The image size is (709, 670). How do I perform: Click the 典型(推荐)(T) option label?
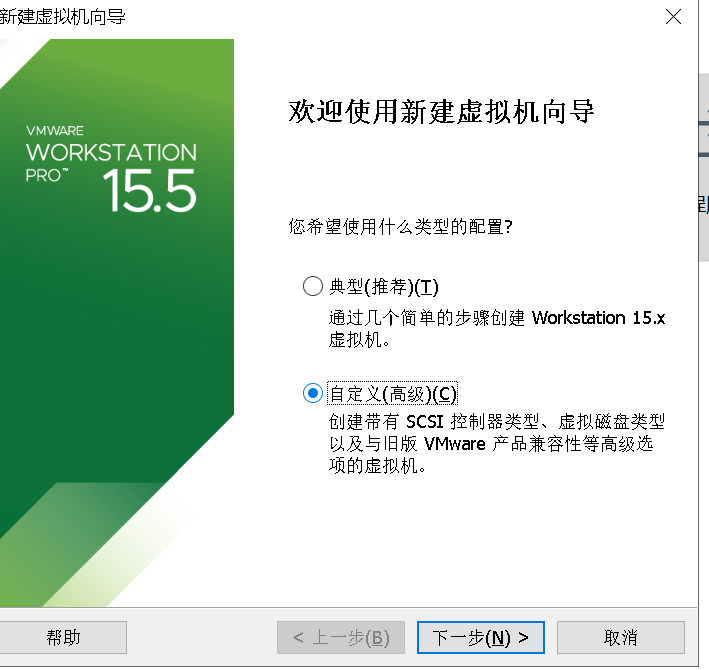pos(384,287)
